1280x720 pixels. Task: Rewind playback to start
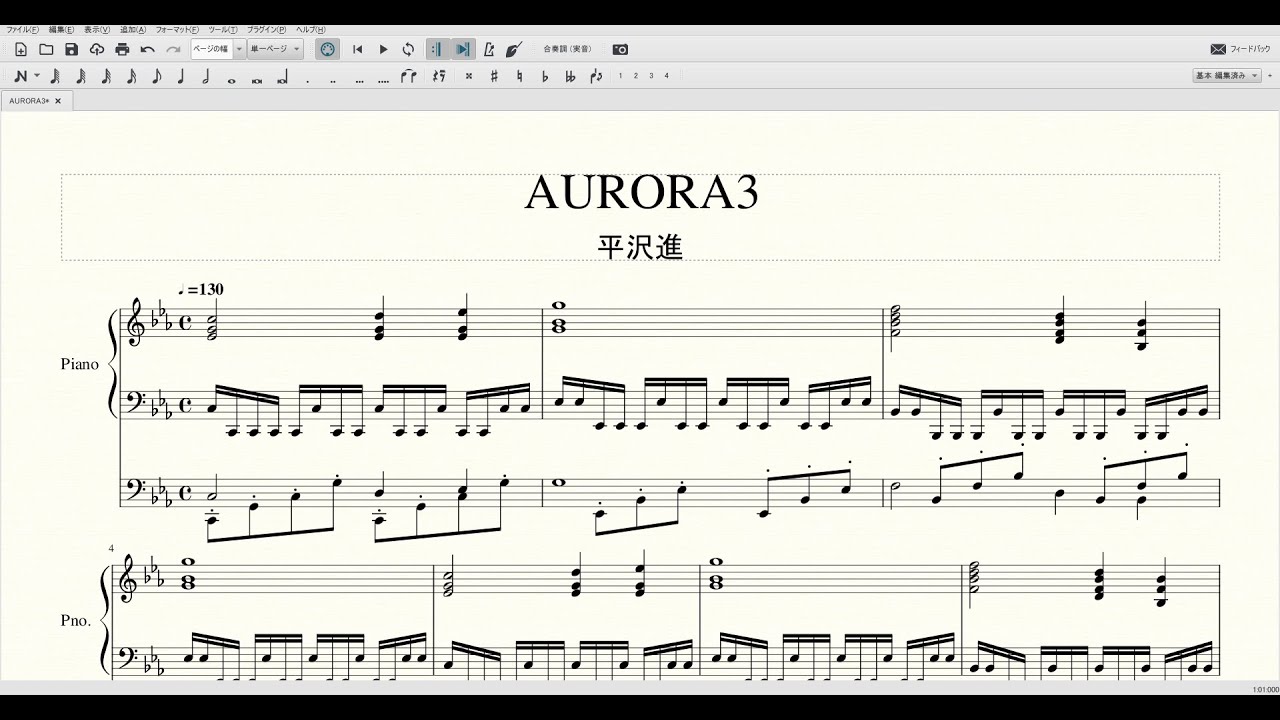(358, 49)
